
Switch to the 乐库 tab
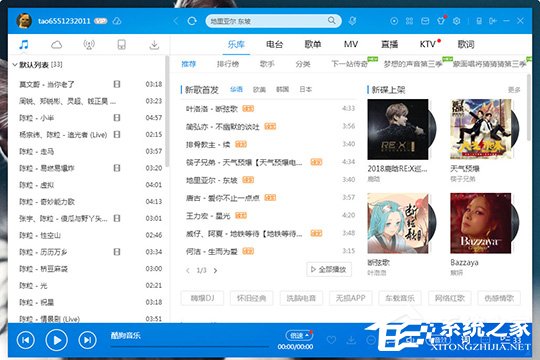tap(236, 44)
